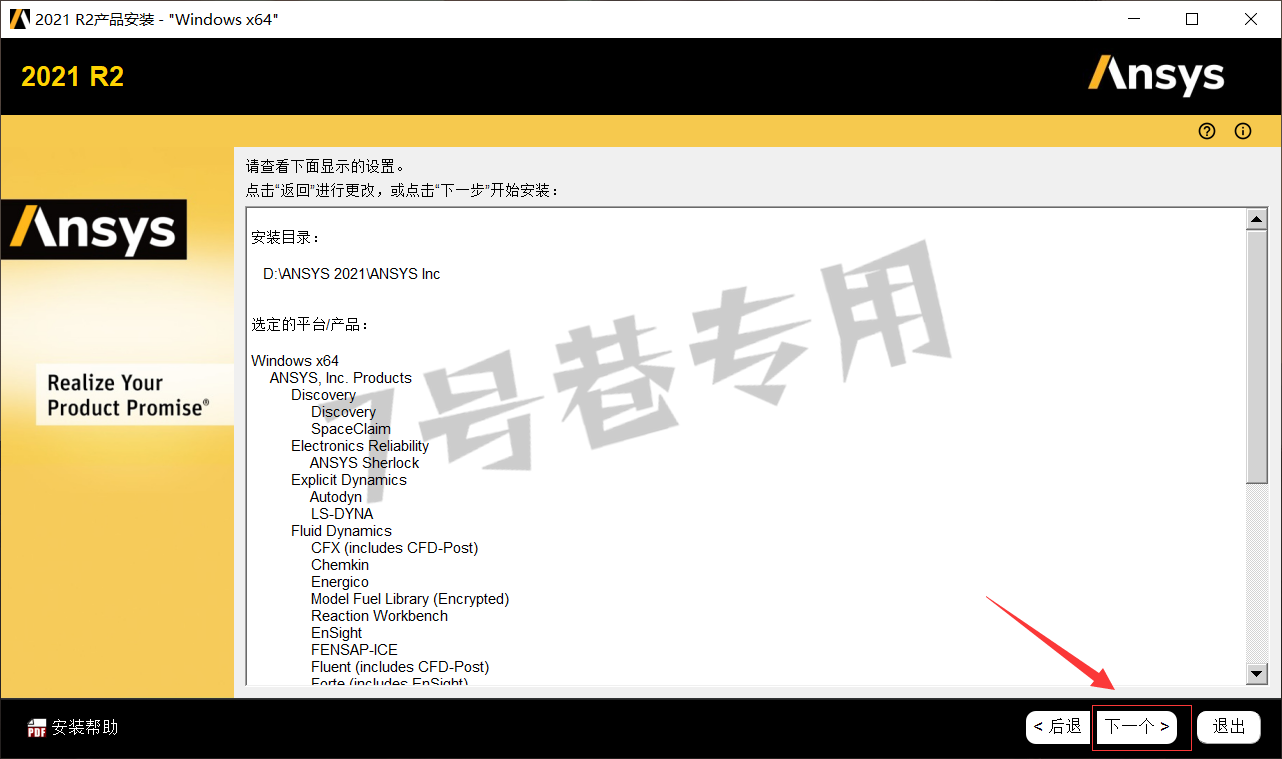Click the Ansys logo on left sidebar

pos(93,229)
